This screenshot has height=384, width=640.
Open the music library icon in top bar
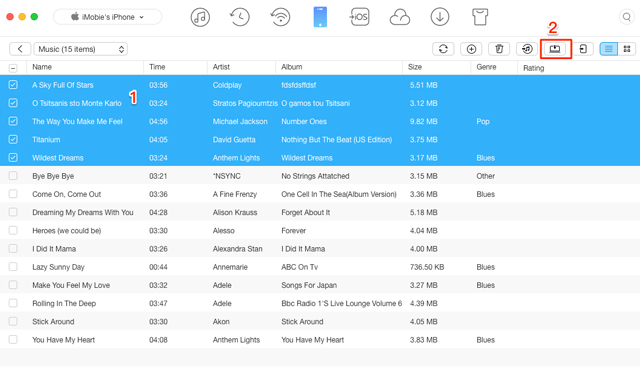tap(200, 17)
